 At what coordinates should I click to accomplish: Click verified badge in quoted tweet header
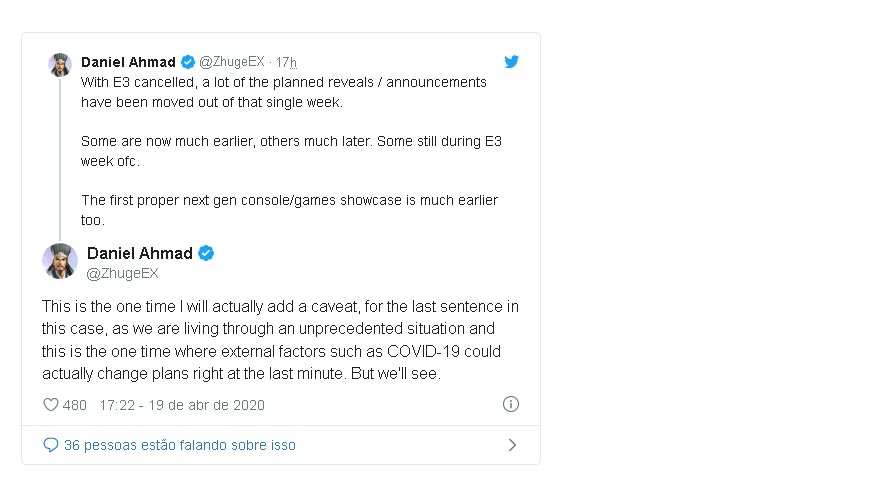187,62
